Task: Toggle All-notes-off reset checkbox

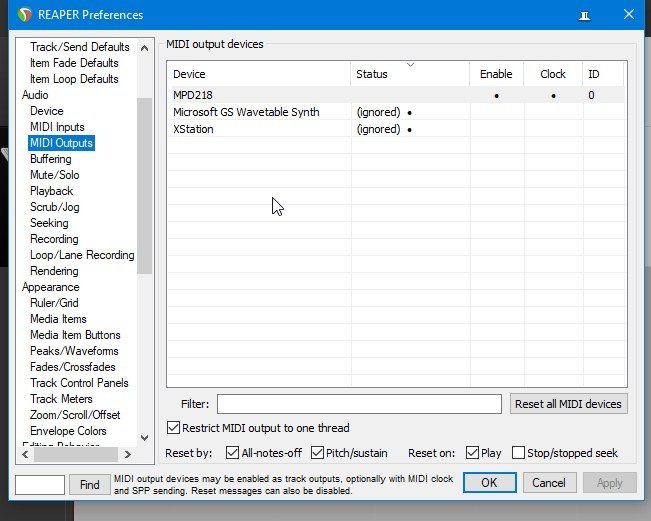Action: (x=232, y=453)
